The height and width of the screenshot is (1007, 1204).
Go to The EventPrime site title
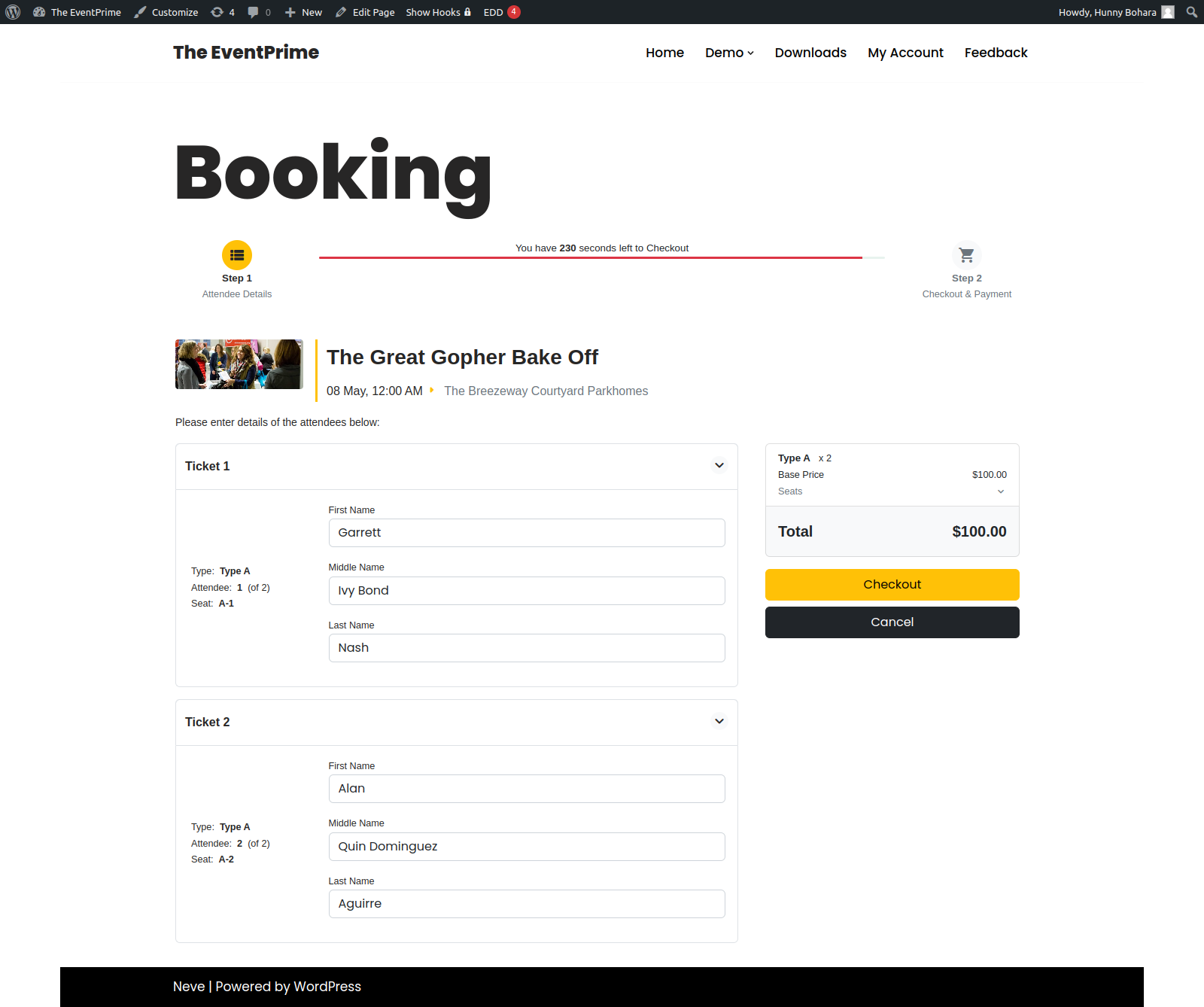point(246,52)
